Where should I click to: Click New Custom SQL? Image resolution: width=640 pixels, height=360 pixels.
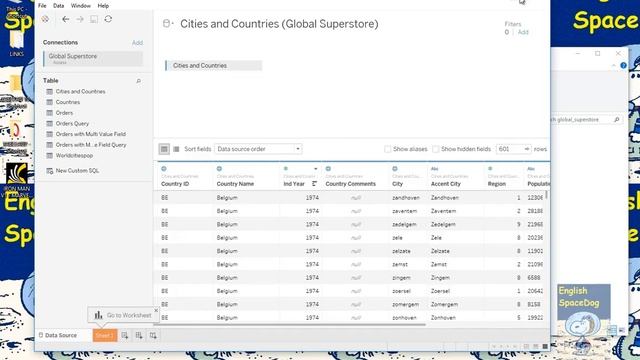coord(77,171)
